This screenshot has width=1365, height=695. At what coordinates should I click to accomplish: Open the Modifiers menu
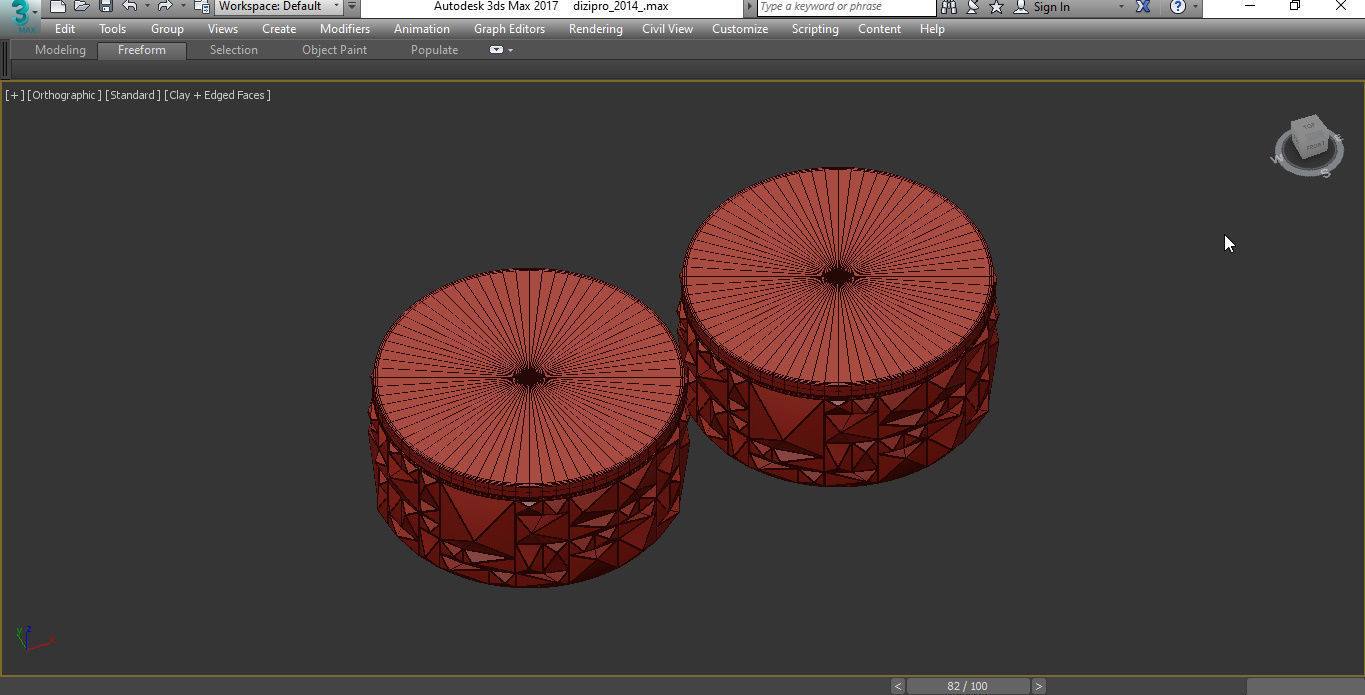click(345, 29)
